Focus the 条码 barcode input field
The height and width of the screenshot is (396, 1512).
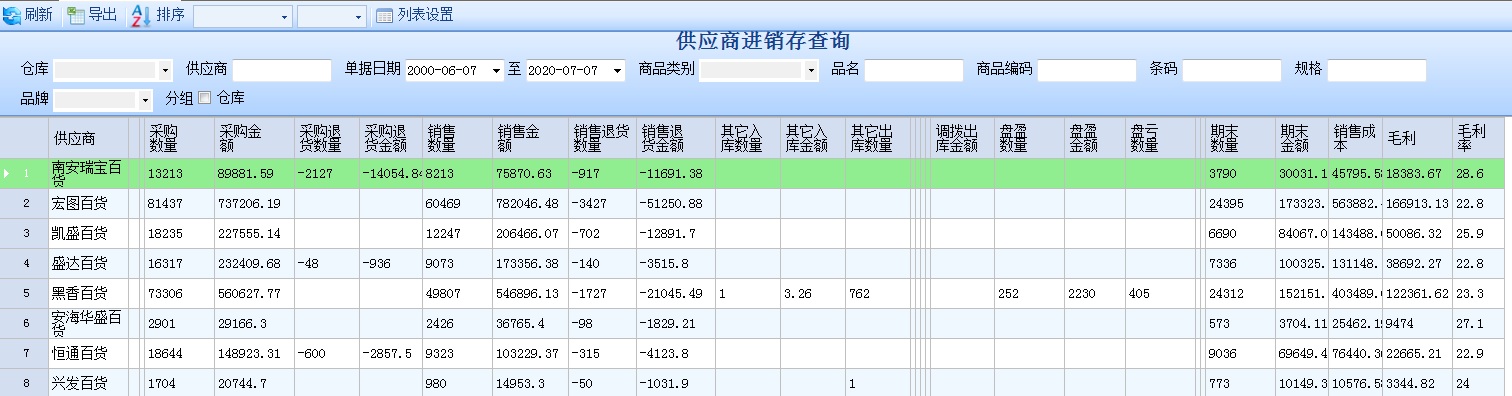pos(1232,70)
